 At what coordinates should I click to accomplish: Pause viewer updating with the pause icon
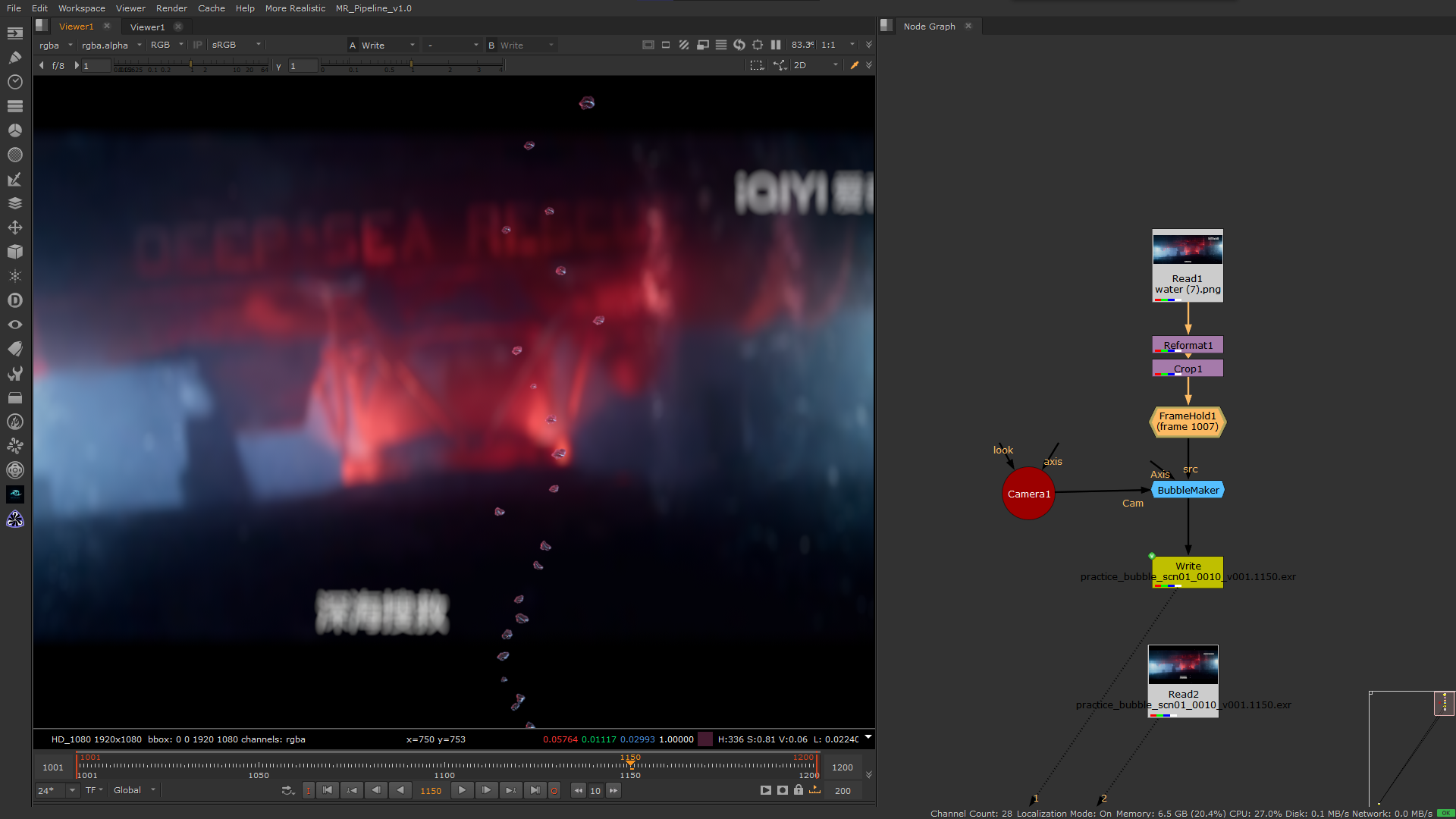point(775,45)
